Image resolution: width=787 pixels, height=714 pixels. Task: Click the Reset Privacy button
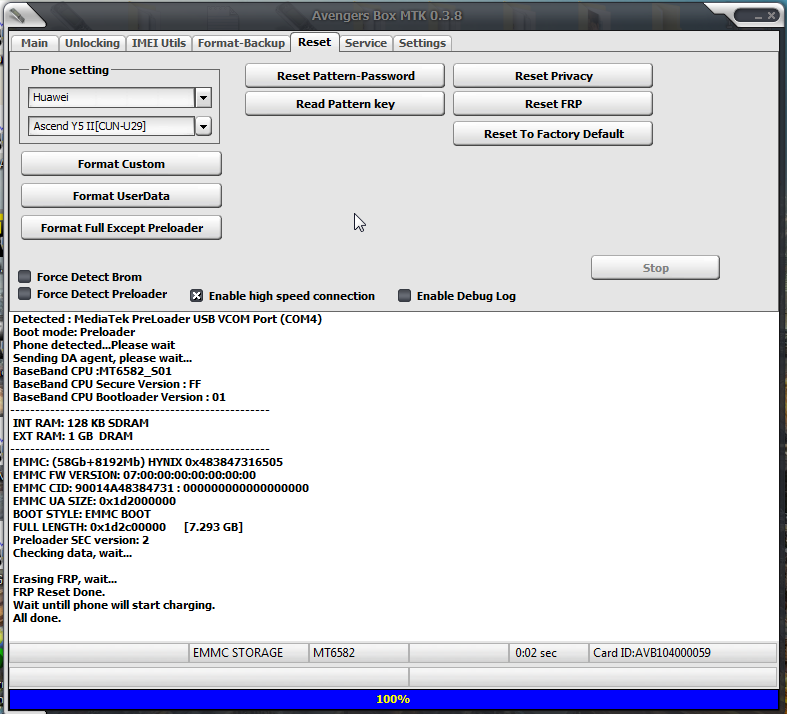pyautogui.click(x=553, y=76)
